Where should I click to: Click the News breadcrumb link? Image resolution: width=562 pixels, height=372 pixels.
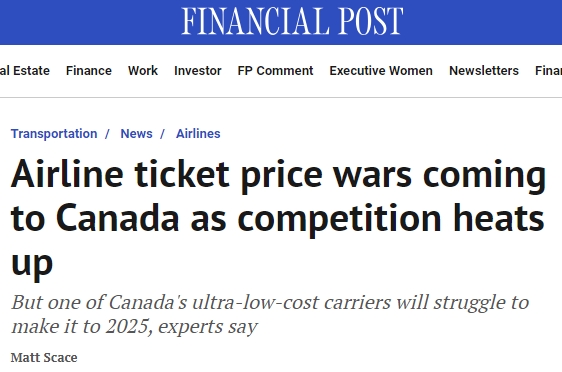coord(136,134)
